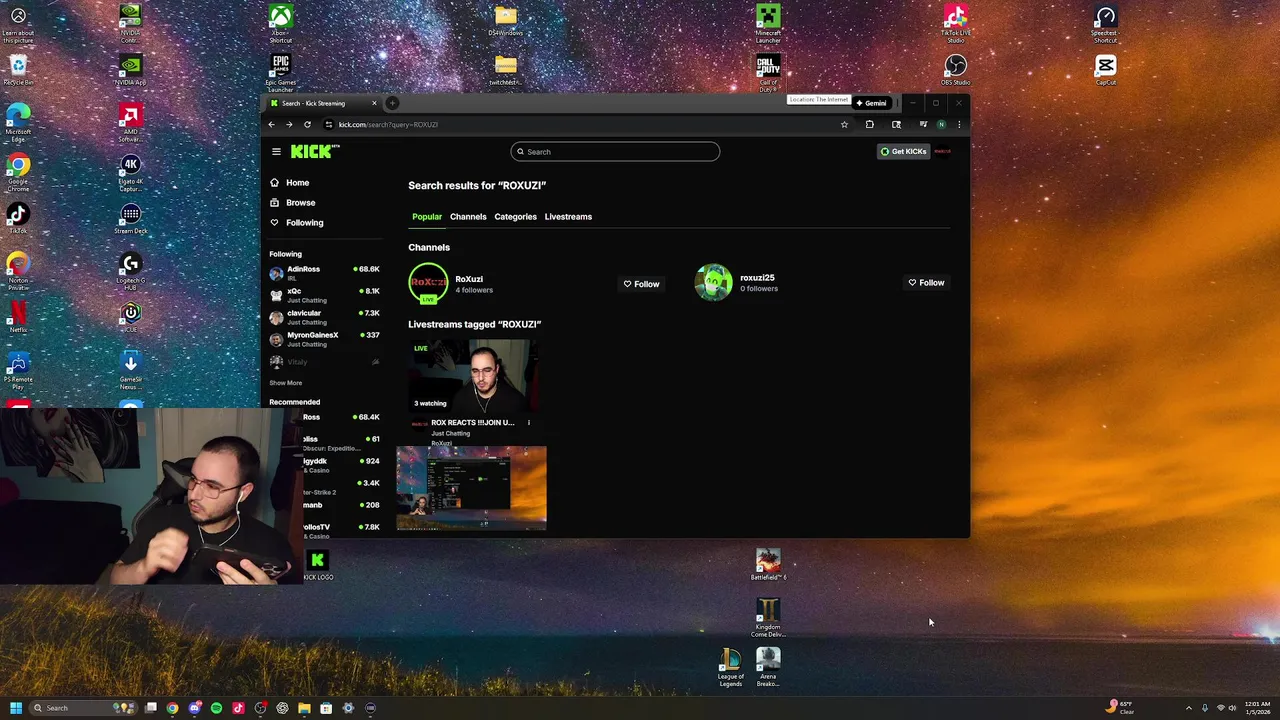Go back in Chrome

tap(271, 125)
